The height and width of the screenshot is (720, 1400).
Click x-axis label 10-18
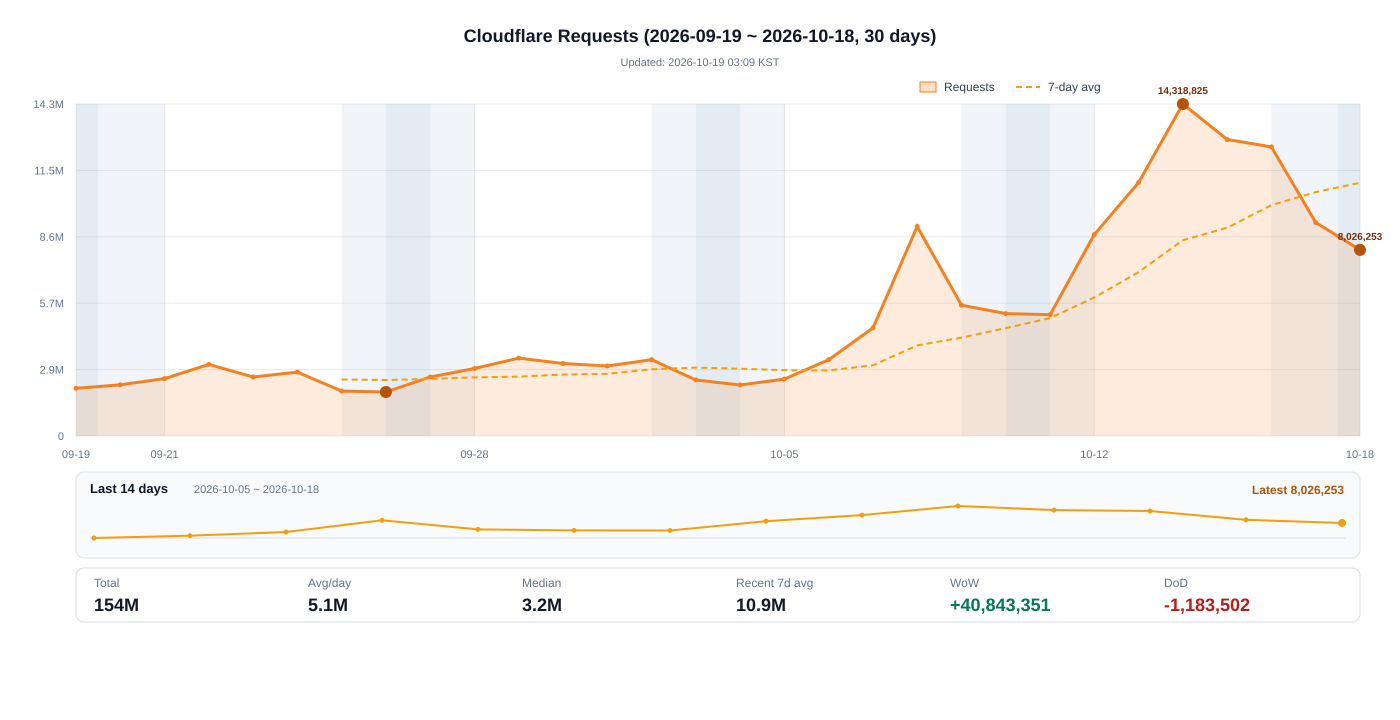click(x=1360, y=454)
